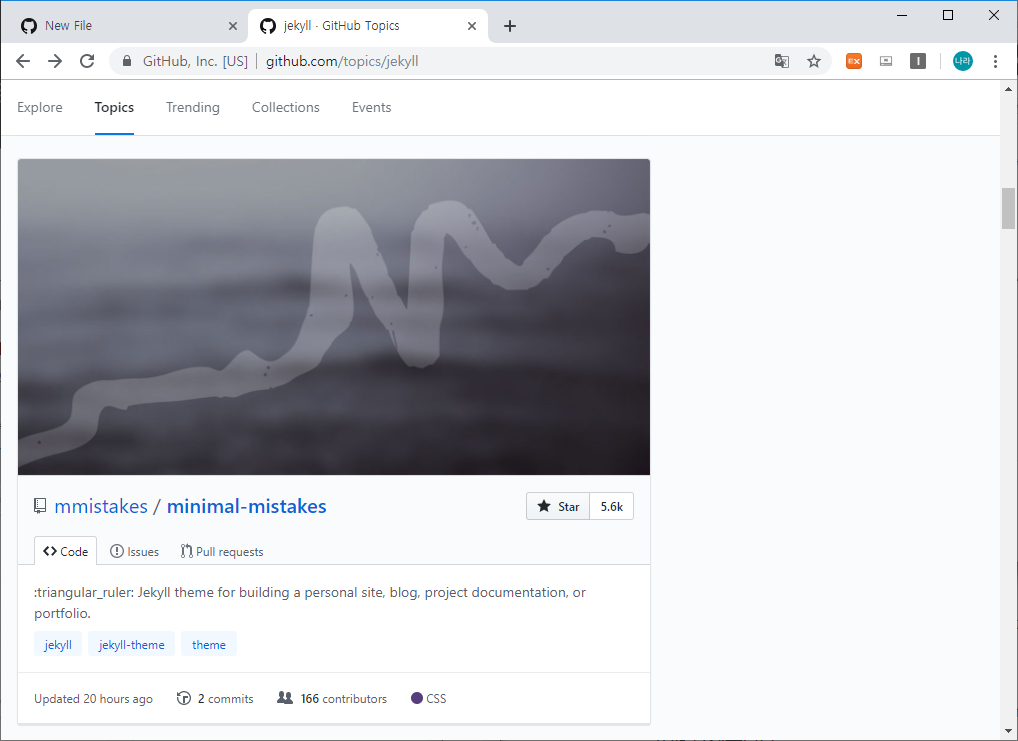Image resolution: width=1018 pixels, height=741 pixels.
Task: Star the minimal-mistakes repository
Action: (x=558, y=507)
